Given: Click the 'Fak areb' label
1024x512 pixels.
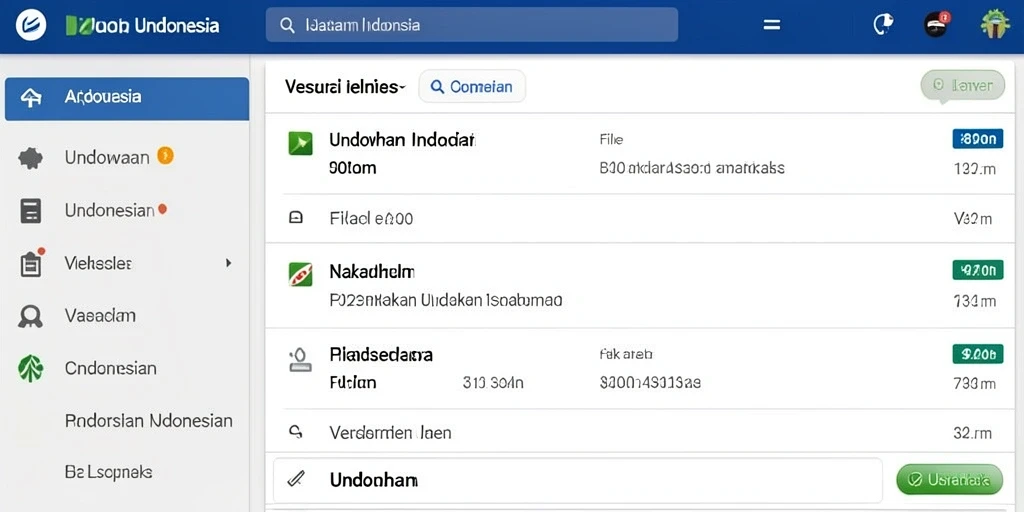Looking at the screenshot, I should pos(626,355).
